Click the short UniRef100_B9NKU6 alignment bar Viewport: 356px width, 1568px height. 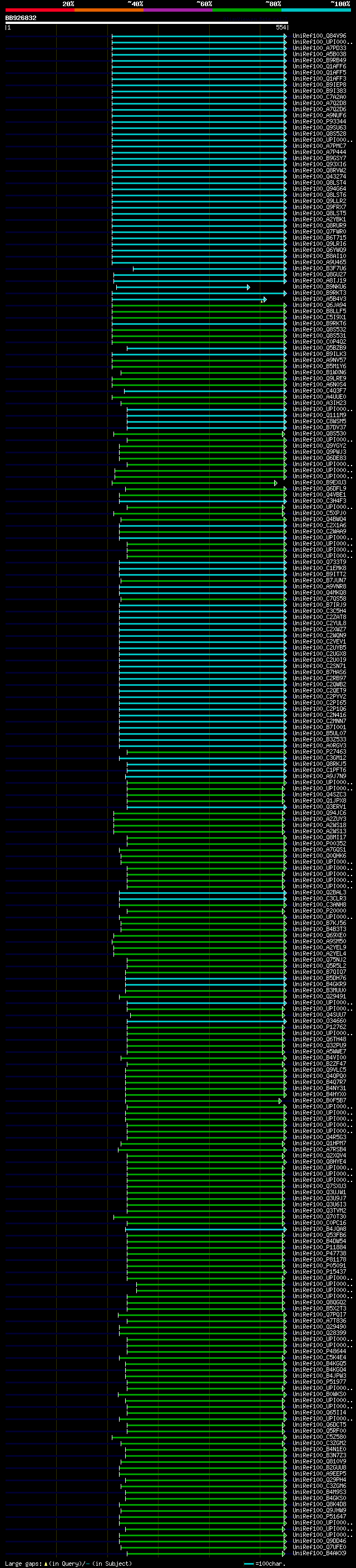point(182,286)
